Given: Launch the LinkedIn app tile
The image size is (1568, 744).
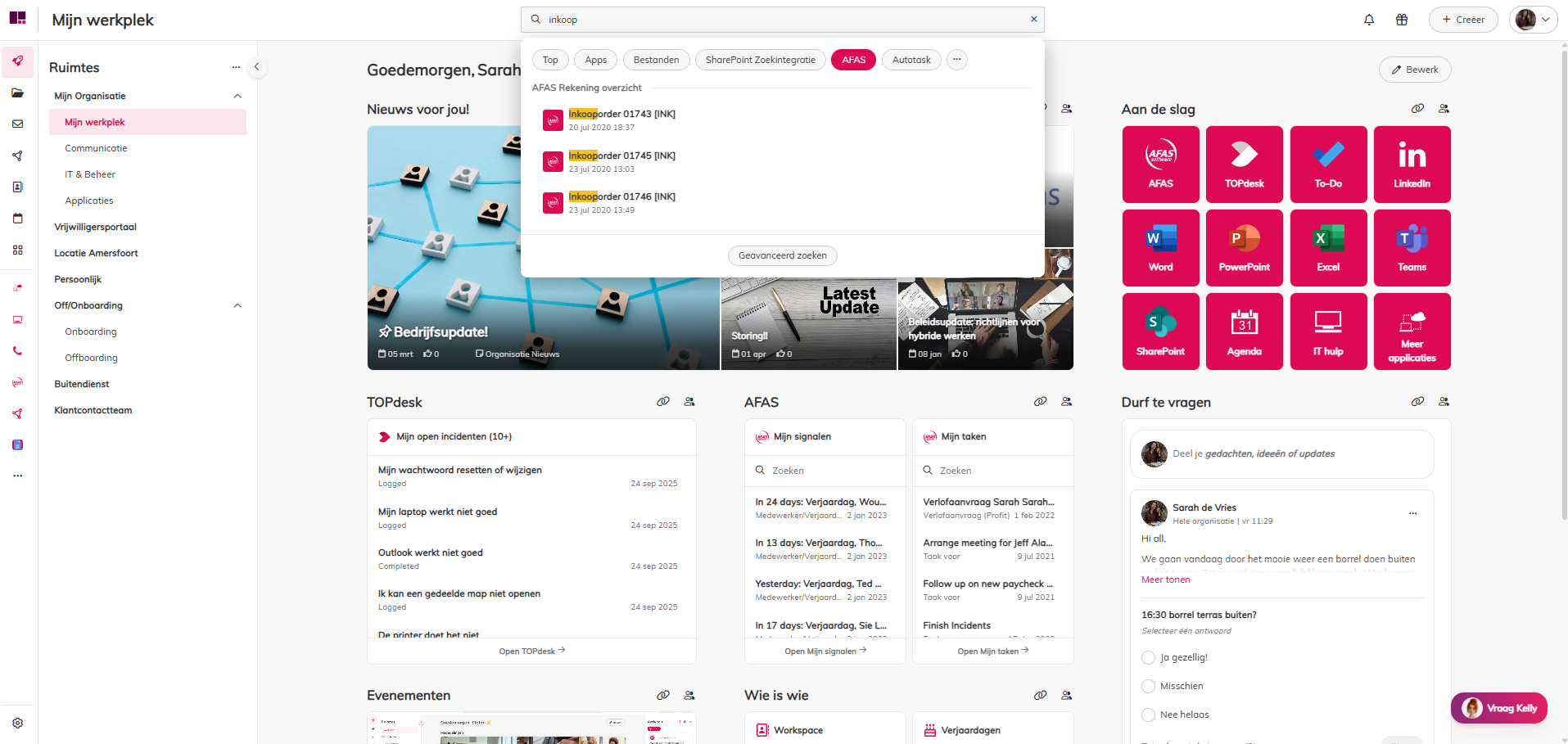Looking at the screenshot, I should tap(1412, 165).
